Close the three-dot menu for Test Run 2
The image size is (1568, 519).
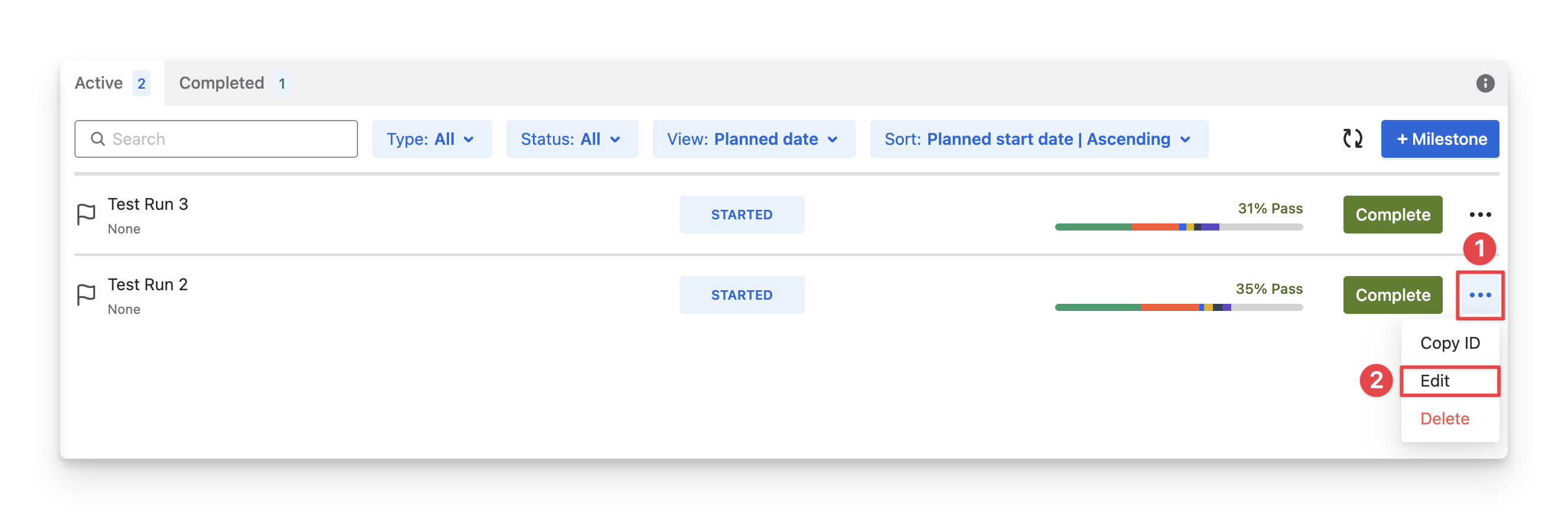point(1480,295)
